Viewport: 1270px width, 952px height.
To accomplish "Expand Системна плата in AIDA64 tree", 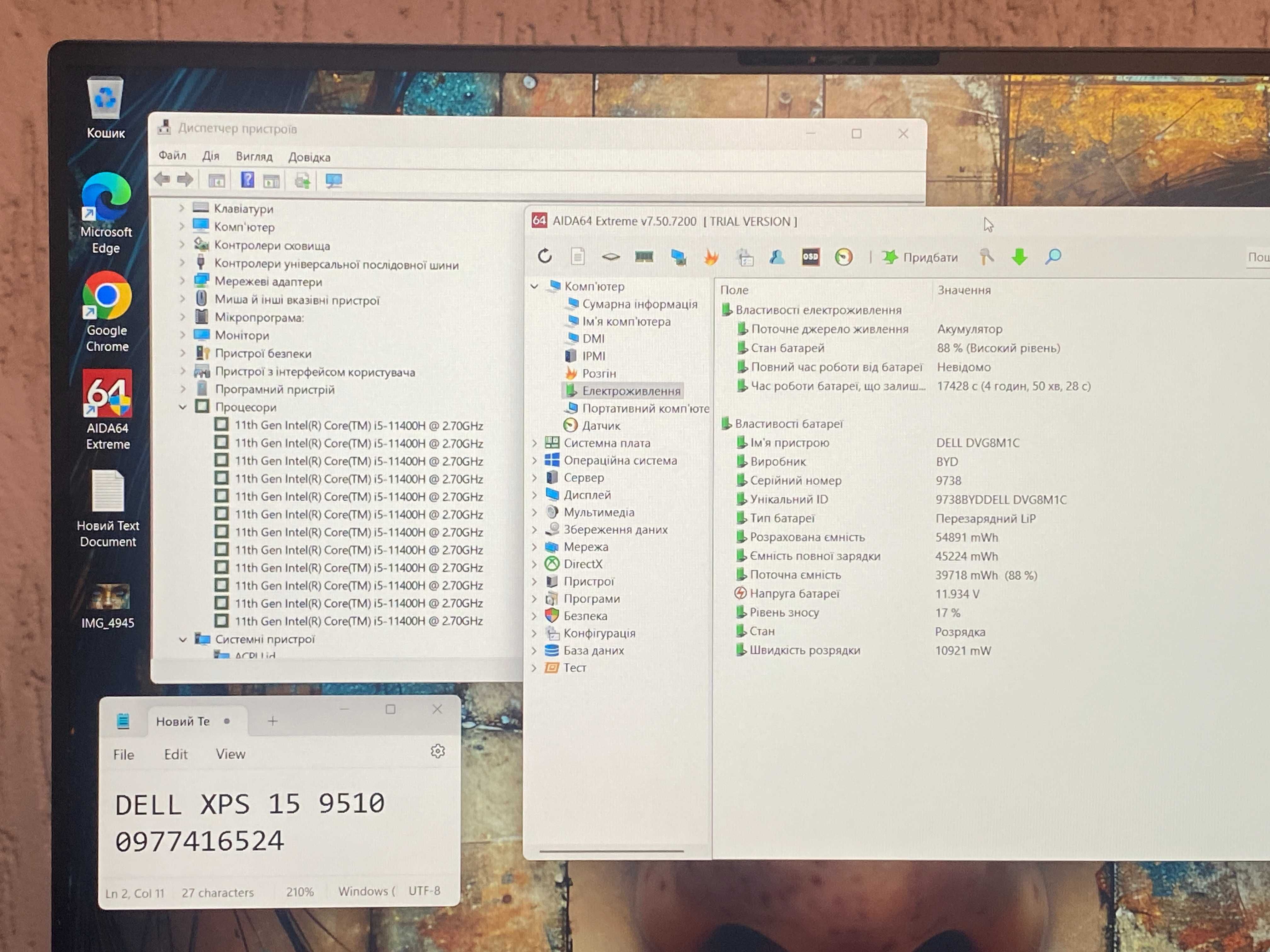I will point(534,443).
